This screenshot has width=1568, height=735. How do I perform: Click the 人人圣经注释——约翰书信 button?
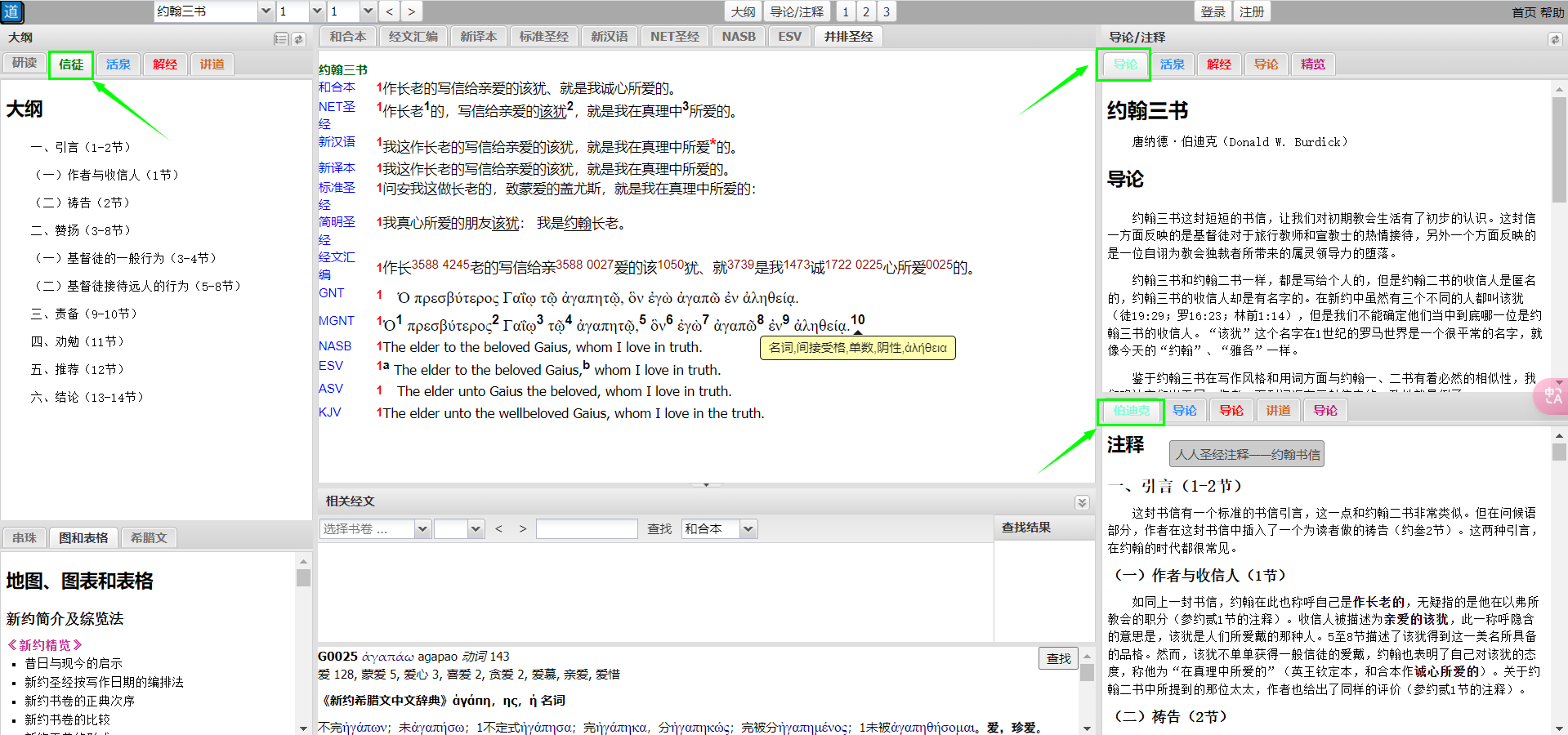pyautogui.click(x=1246, y=454)
